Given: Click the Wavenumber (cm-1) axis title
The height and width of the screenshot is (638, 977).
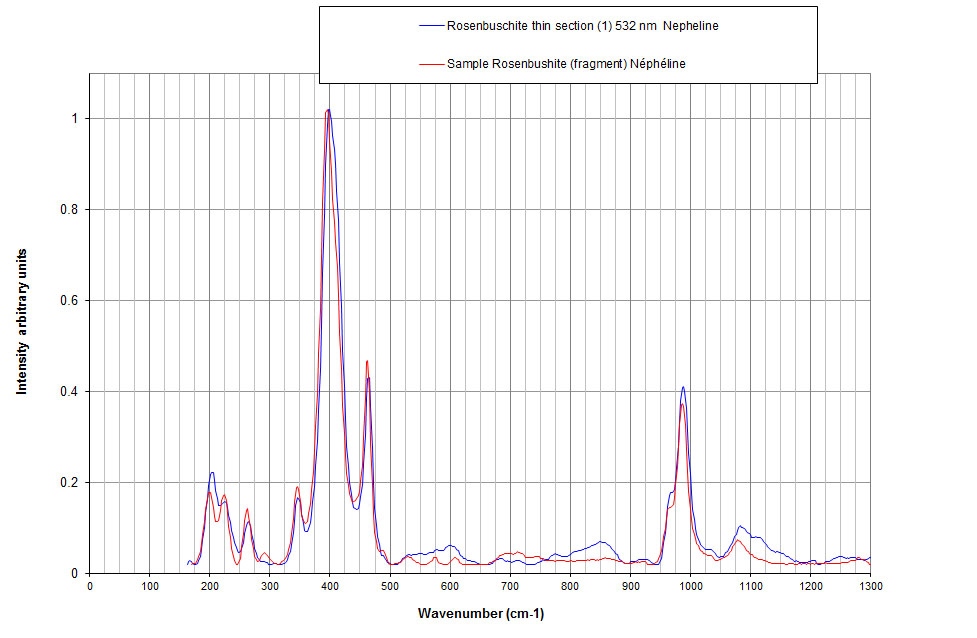Looking at the screenshot, I should [479, 613].
